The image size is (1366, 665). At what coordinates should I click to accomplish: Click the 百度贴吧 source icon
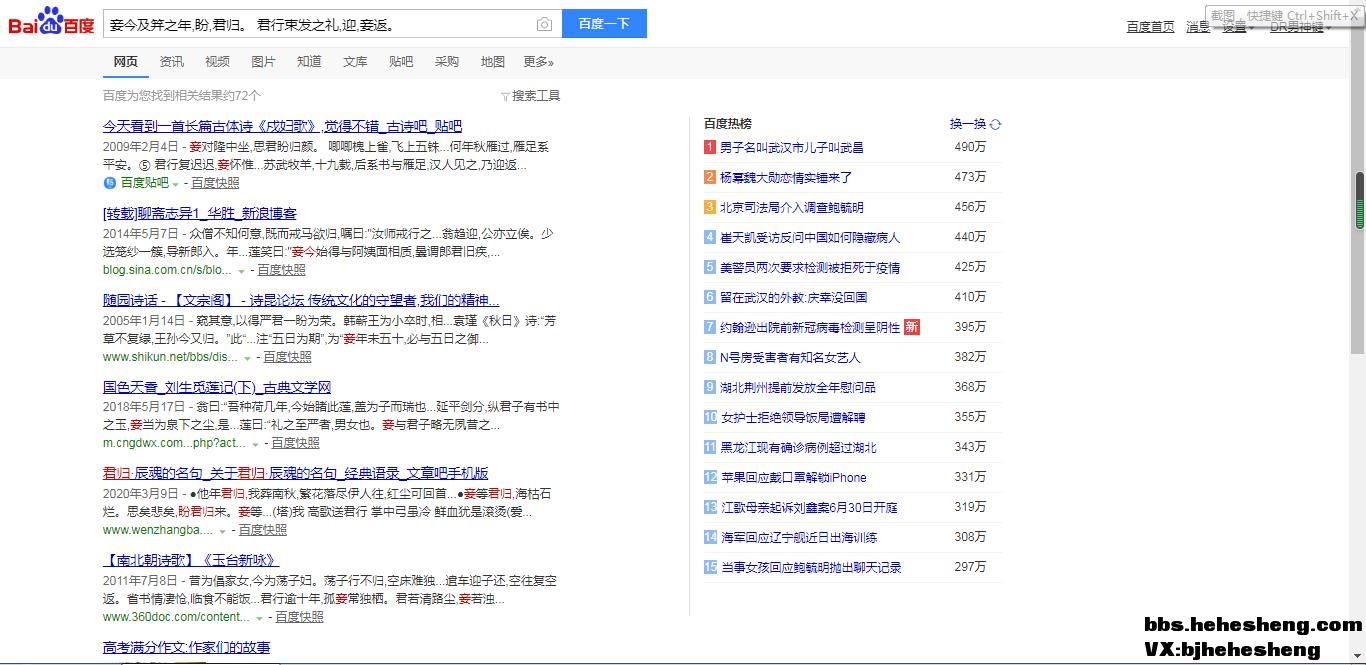[110, 183]
